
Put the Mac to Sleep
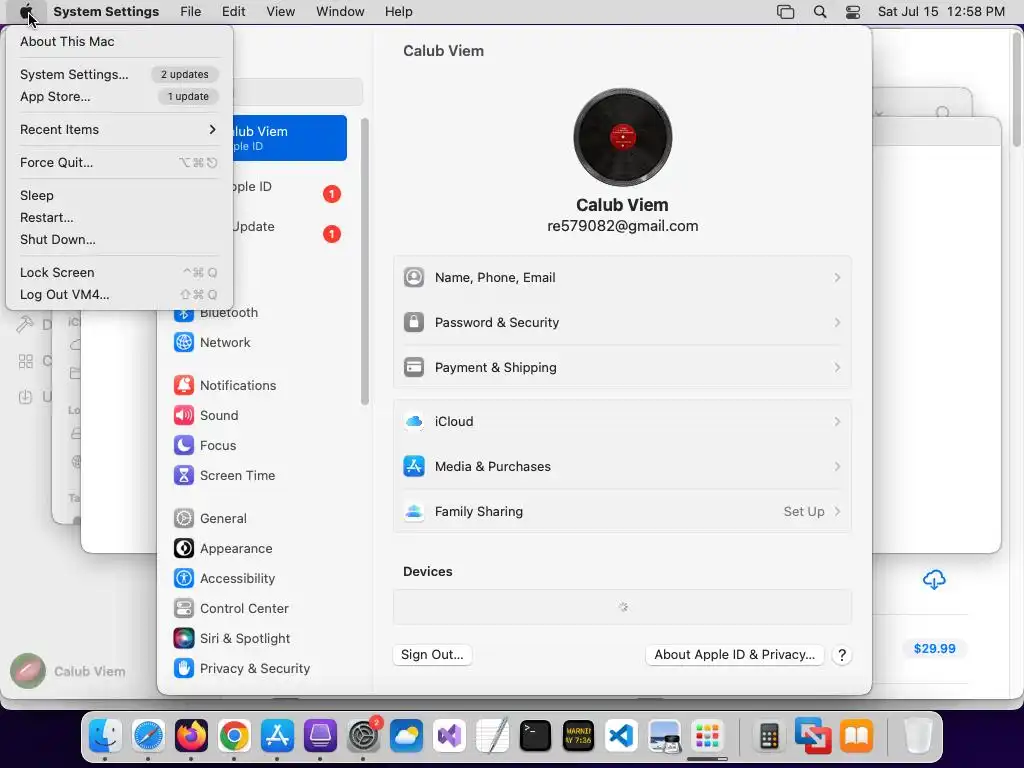click(119, 195)
